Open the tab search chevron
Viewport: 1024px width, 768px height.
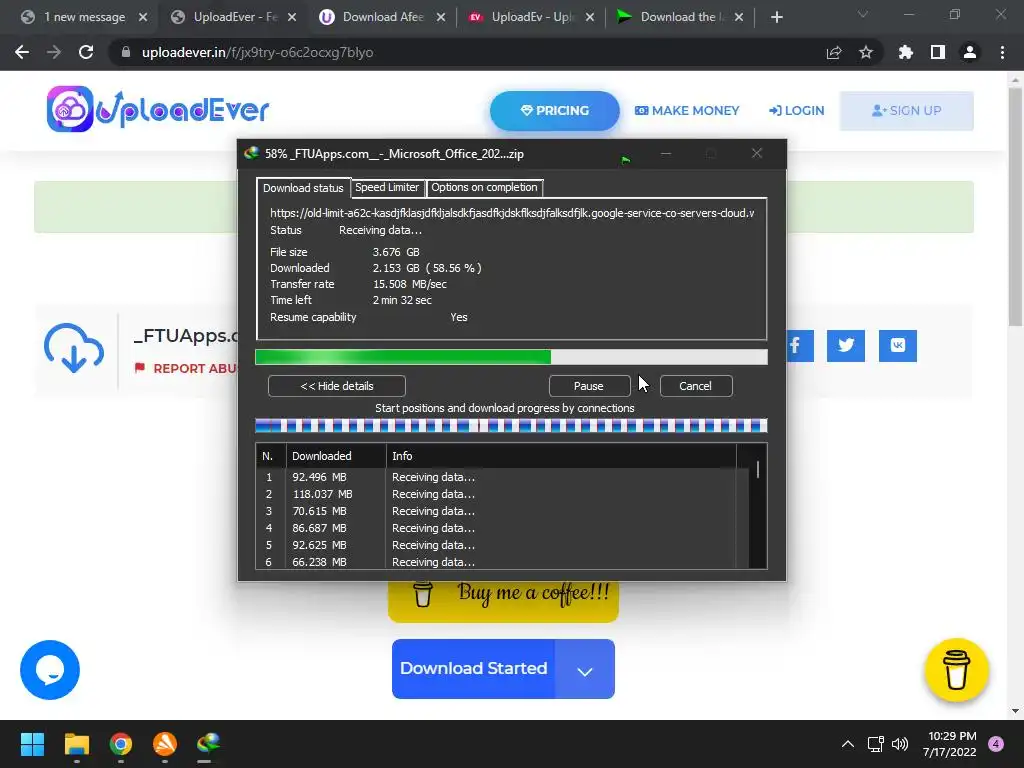click(x=863, y=14)
